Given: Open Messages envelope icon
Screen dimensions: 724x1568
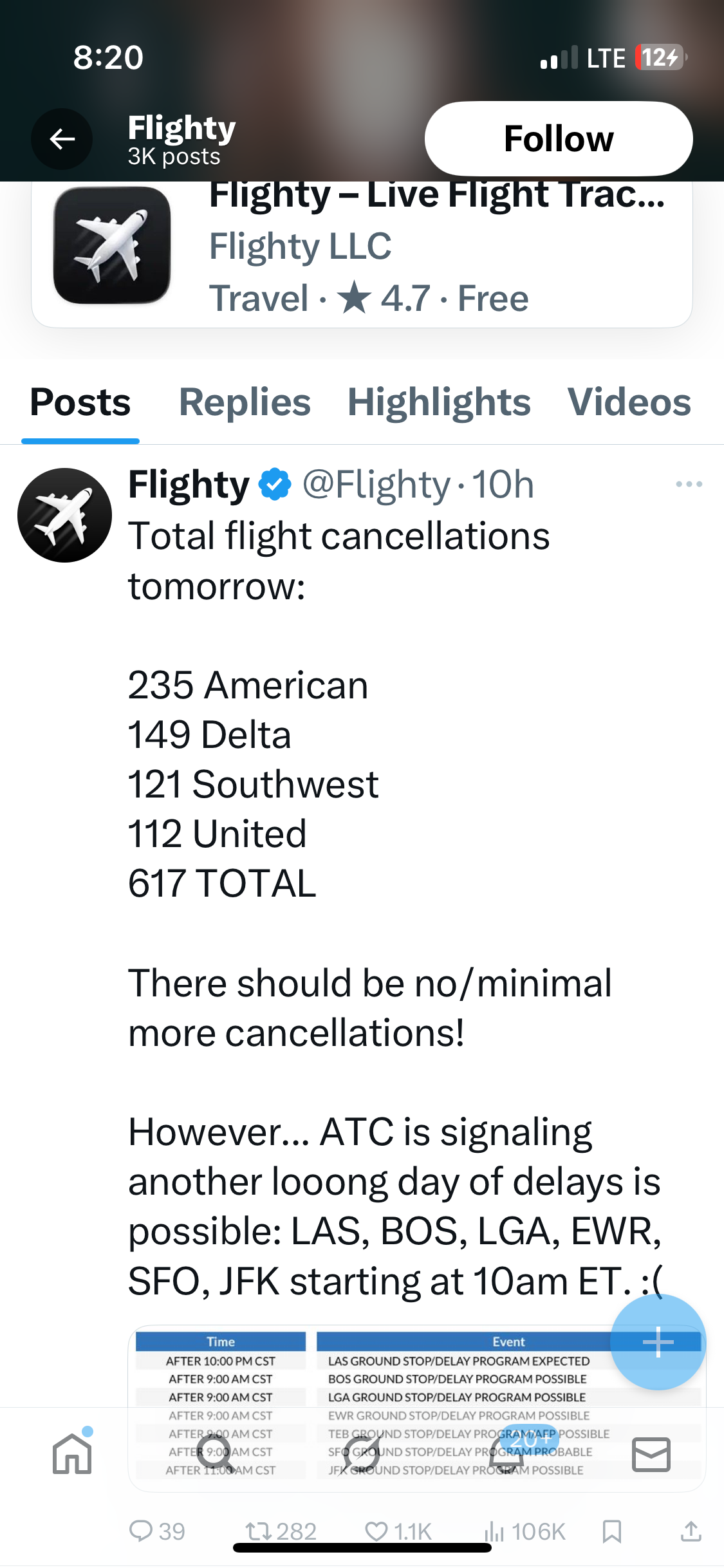Looking at the screenshot, I should click(x=651, y=1453).
